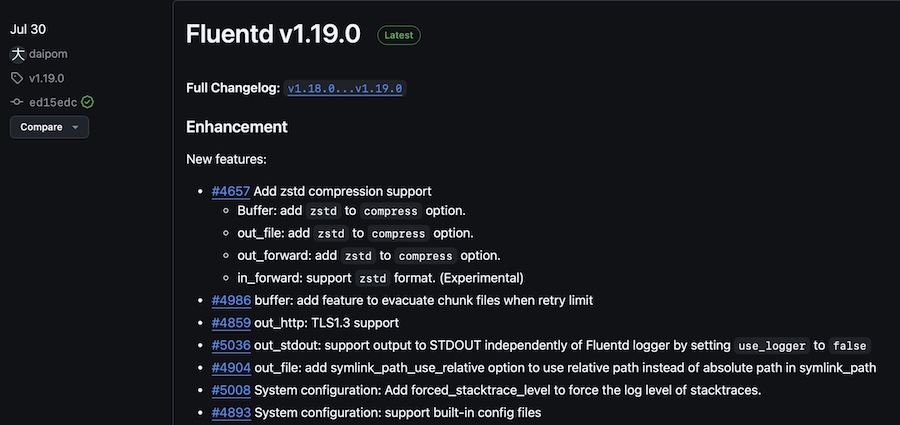The height and width of the screenshot is (425, 900).
Task: Click the green verified checkmark icon
Action: [x=87, y=102]
